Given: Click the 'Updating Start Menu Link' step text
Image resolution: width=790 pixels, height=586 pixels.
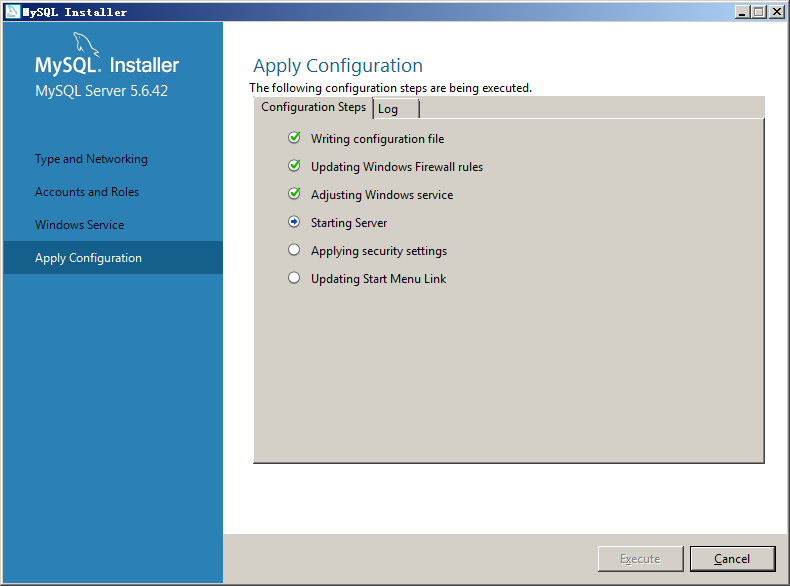Looking at the screenshot, I should coord(378,279).
